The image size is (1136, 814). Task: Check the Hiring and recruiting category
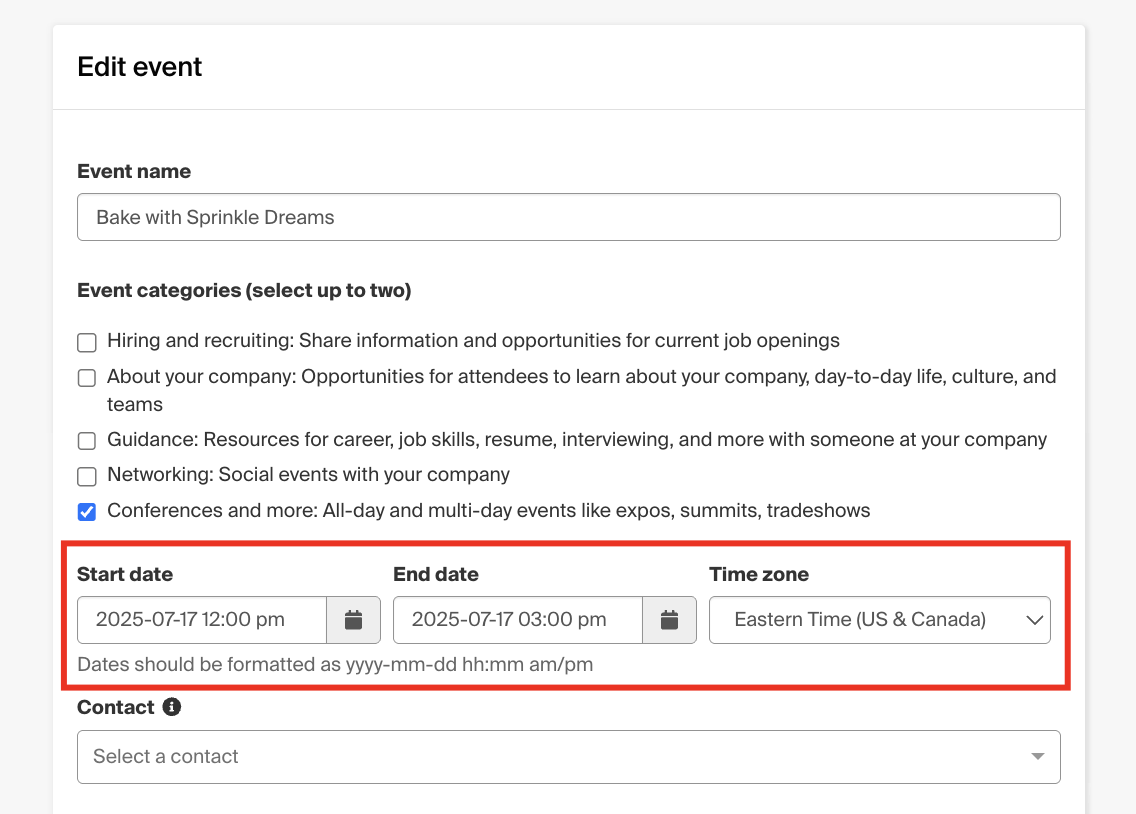click(x=86, y=342)
